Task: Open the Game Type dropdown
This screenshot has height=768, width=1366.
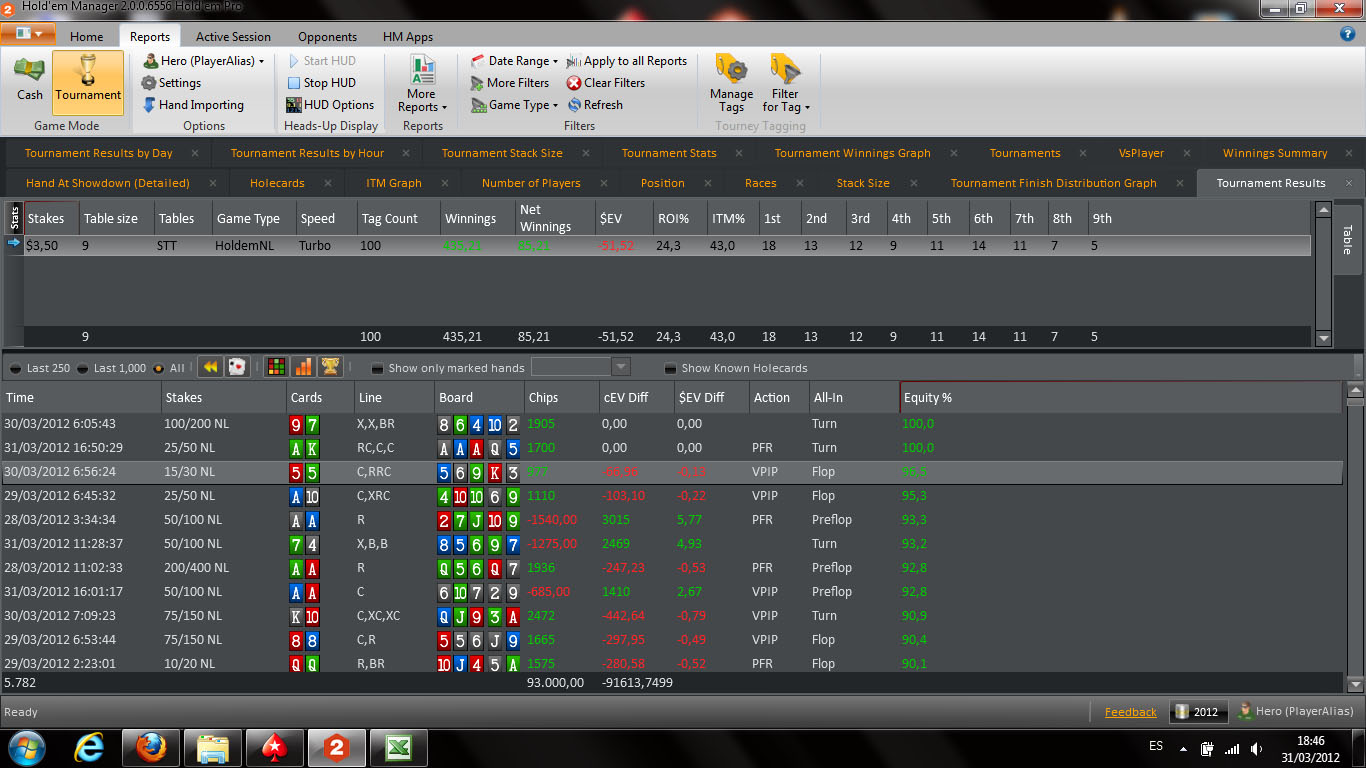Action: 514,105
